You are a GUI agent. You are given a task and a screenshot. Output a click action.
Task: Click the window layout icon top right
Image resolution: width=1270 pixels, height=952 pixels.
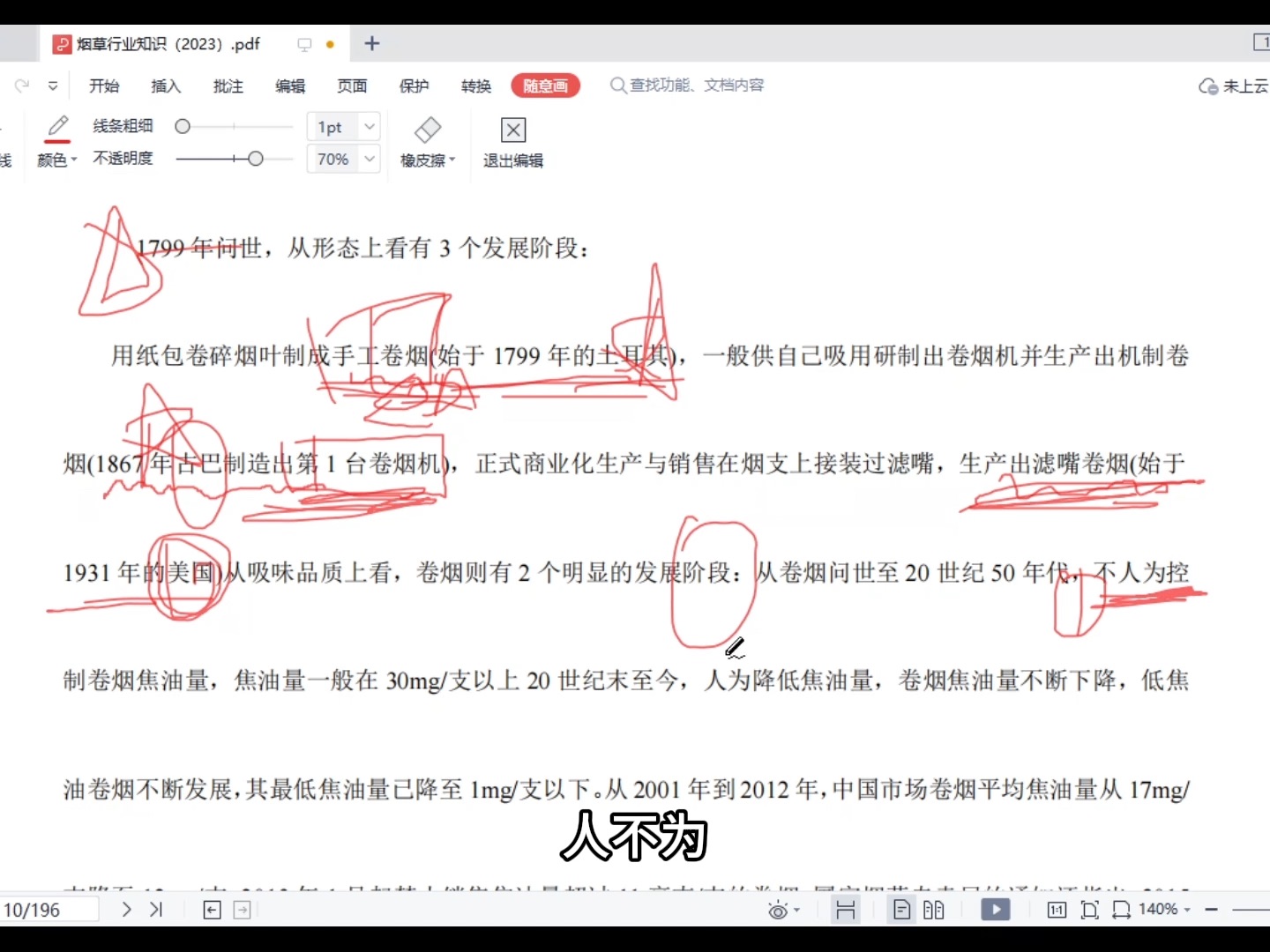1261,42
